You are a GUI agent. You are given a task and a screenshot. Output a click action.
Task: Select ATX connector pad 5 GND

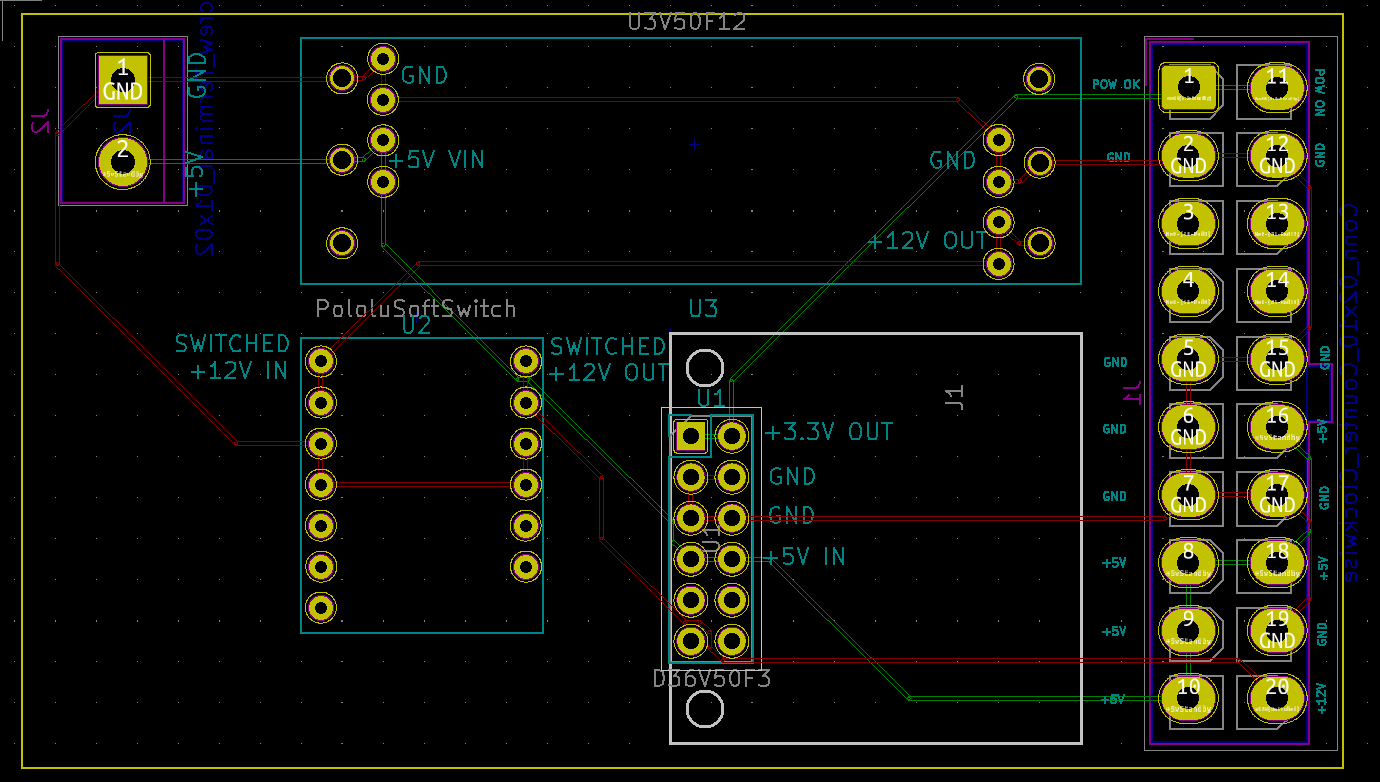tap(1188, 358)
